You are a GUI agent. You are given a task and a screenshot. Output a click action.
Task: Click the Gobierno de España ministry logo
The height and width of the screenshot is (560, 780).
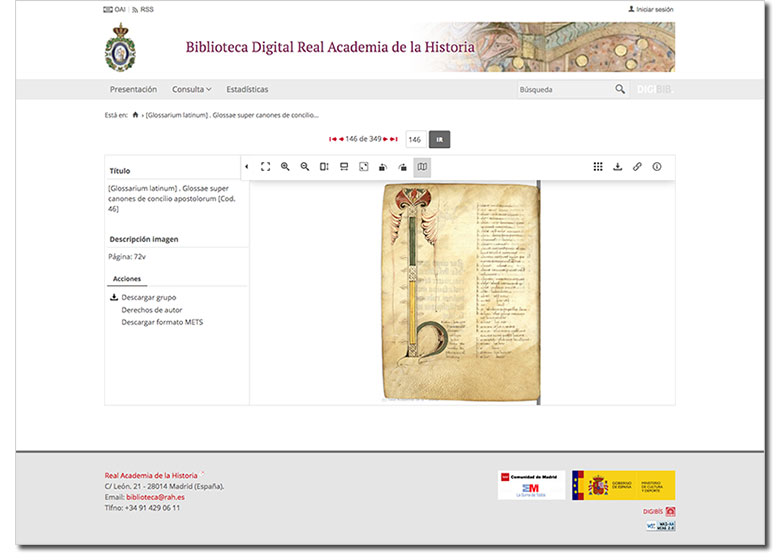click(623, 485)
